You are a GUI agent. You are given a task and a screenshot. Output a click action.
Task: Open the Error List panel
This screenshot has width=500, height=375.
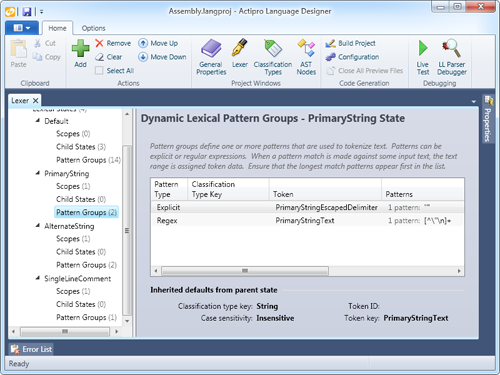pyautogui.click(x=31, y=349)
